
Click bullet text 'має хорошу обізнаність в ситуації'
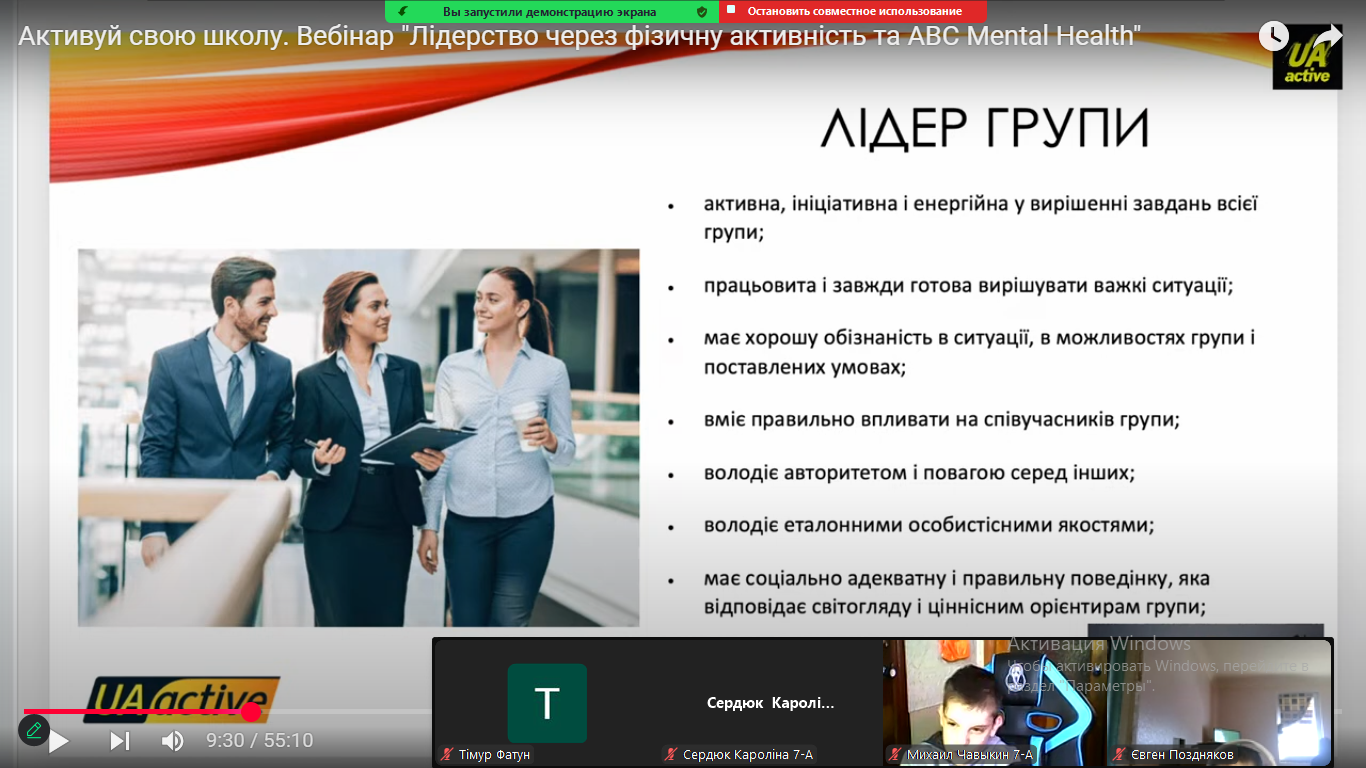tap(867, 338)
